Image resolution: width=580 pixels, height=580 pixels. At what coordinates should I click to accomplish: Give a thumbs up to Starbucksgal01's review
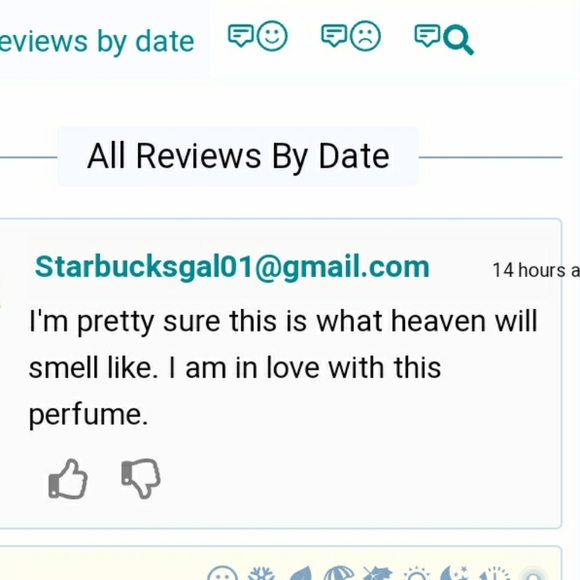coord(68,479)
